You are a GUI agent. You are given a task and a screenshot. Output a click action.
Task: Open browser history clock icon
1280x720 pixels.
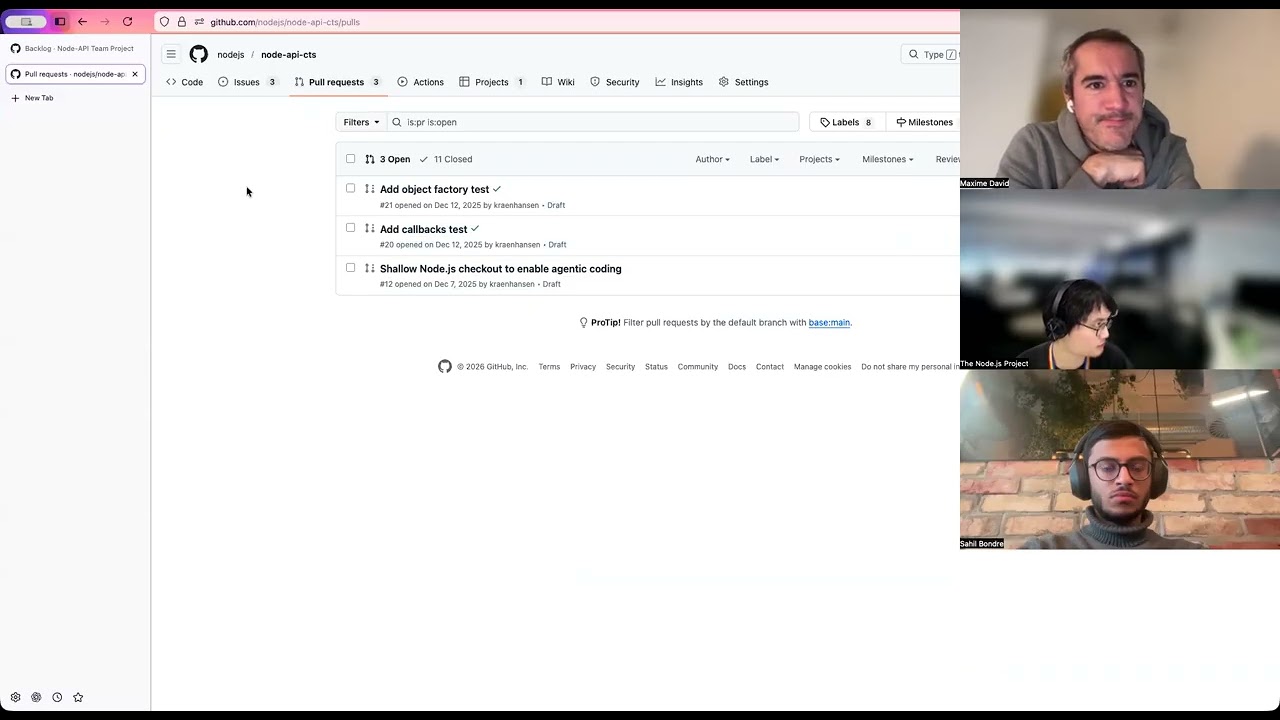pos(57,697)
